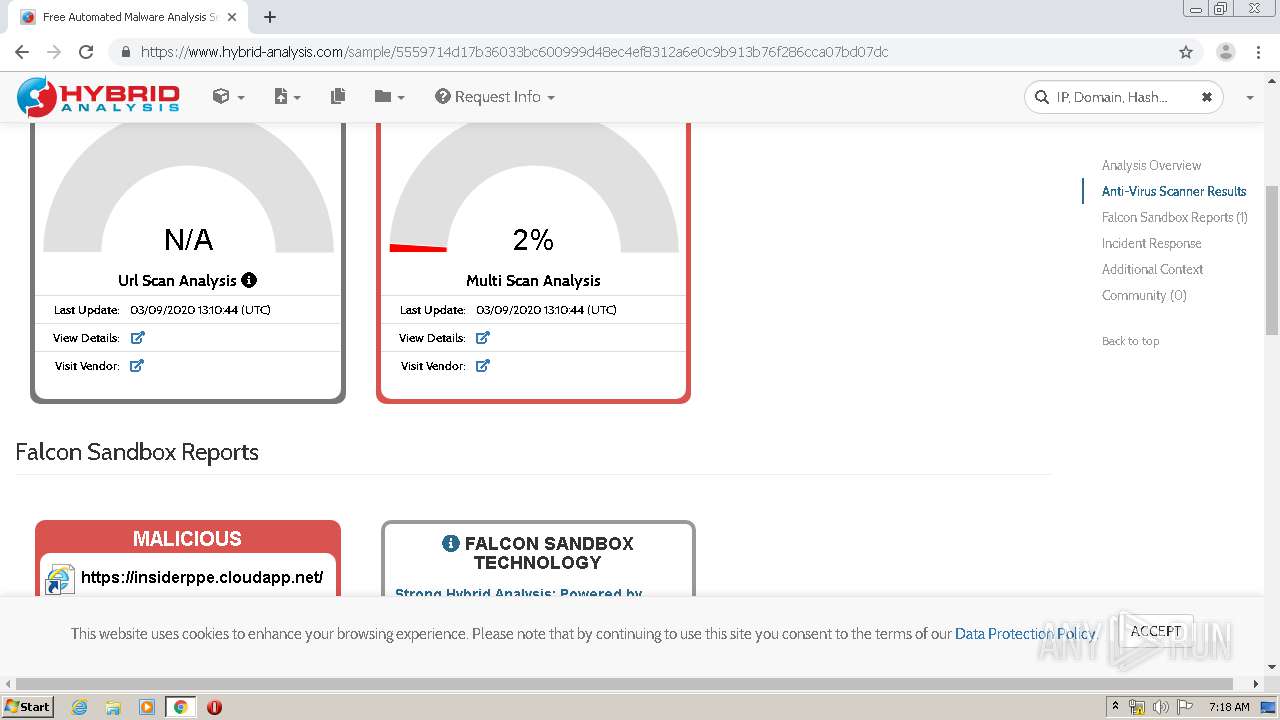This screenshot has height=720, width=1280.
Task: Open View Details link icon under Url Scan Analysis
Action: pyautogui.click(x=138, y=338)
